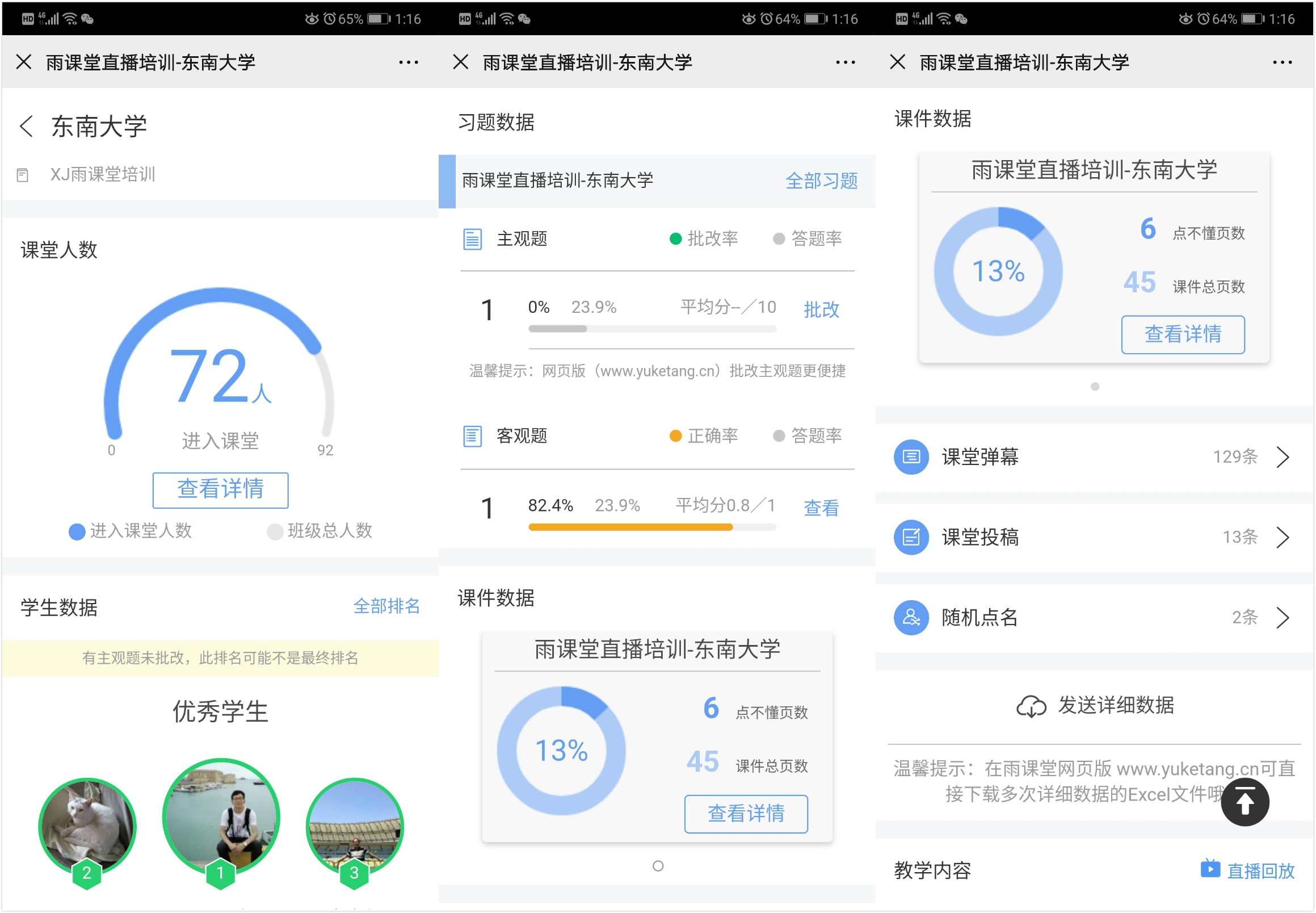
Task: Tap 发送详细数据 to send data
Action: [x=1116, y=705]
